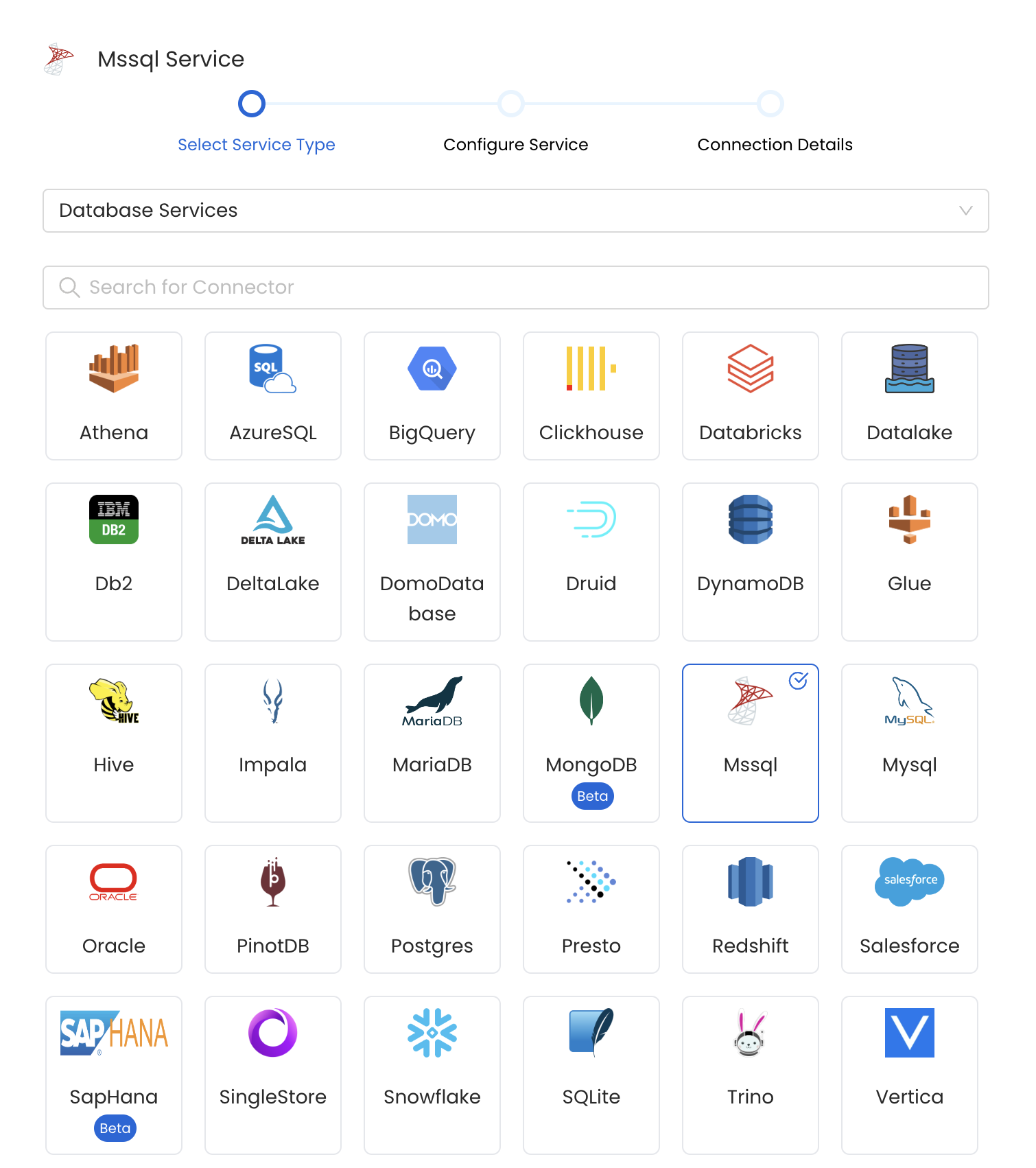
Task: Go to Connection Details step label
Action: coord(775,145)
